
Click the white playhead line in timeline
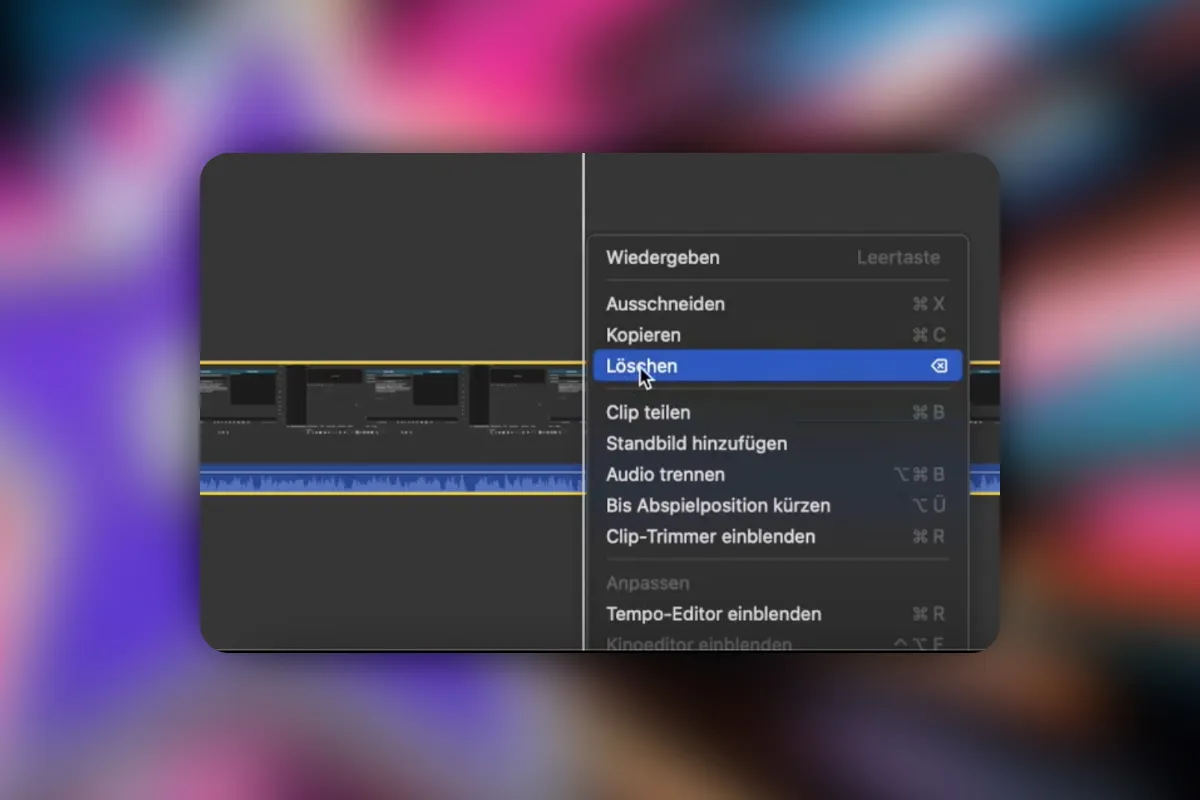coord(584,400)
